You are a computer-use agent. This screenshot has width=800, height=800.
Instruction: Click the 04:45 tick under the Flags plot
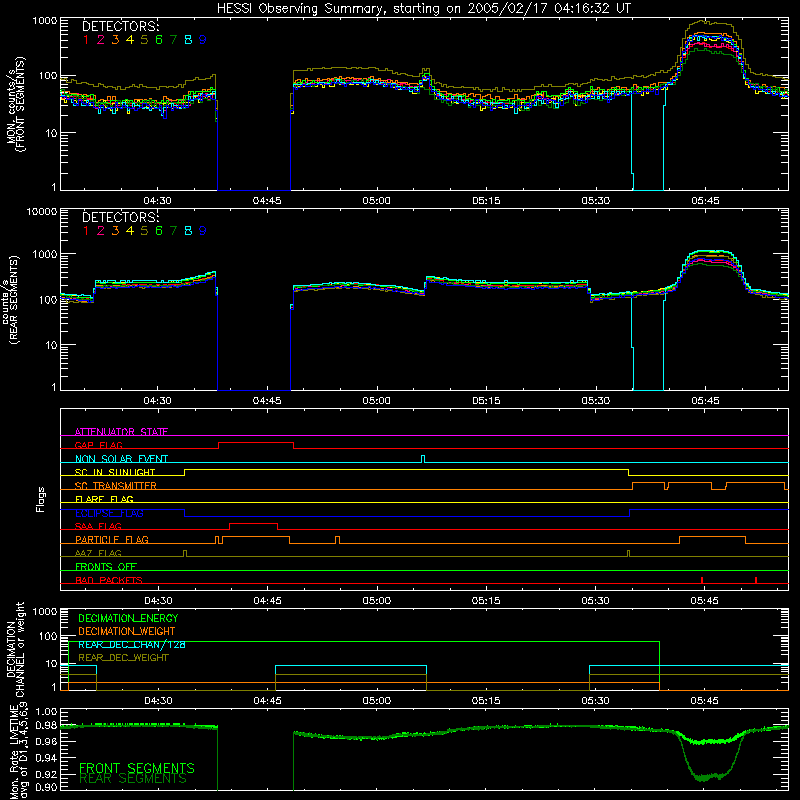(x=267, y=601)
